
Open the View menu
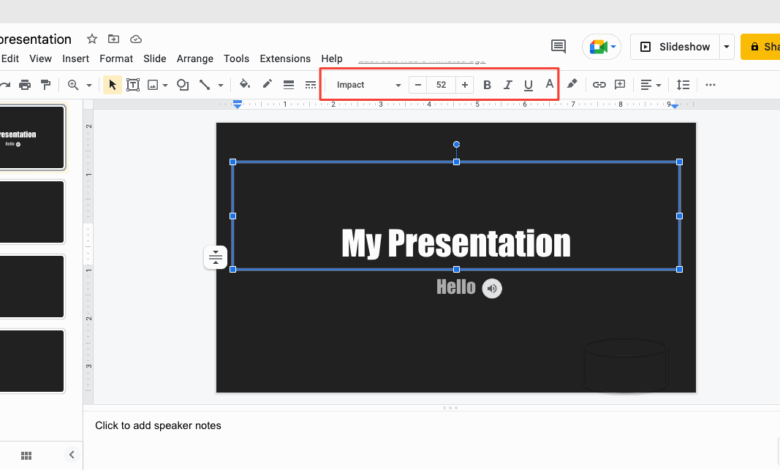40,59
